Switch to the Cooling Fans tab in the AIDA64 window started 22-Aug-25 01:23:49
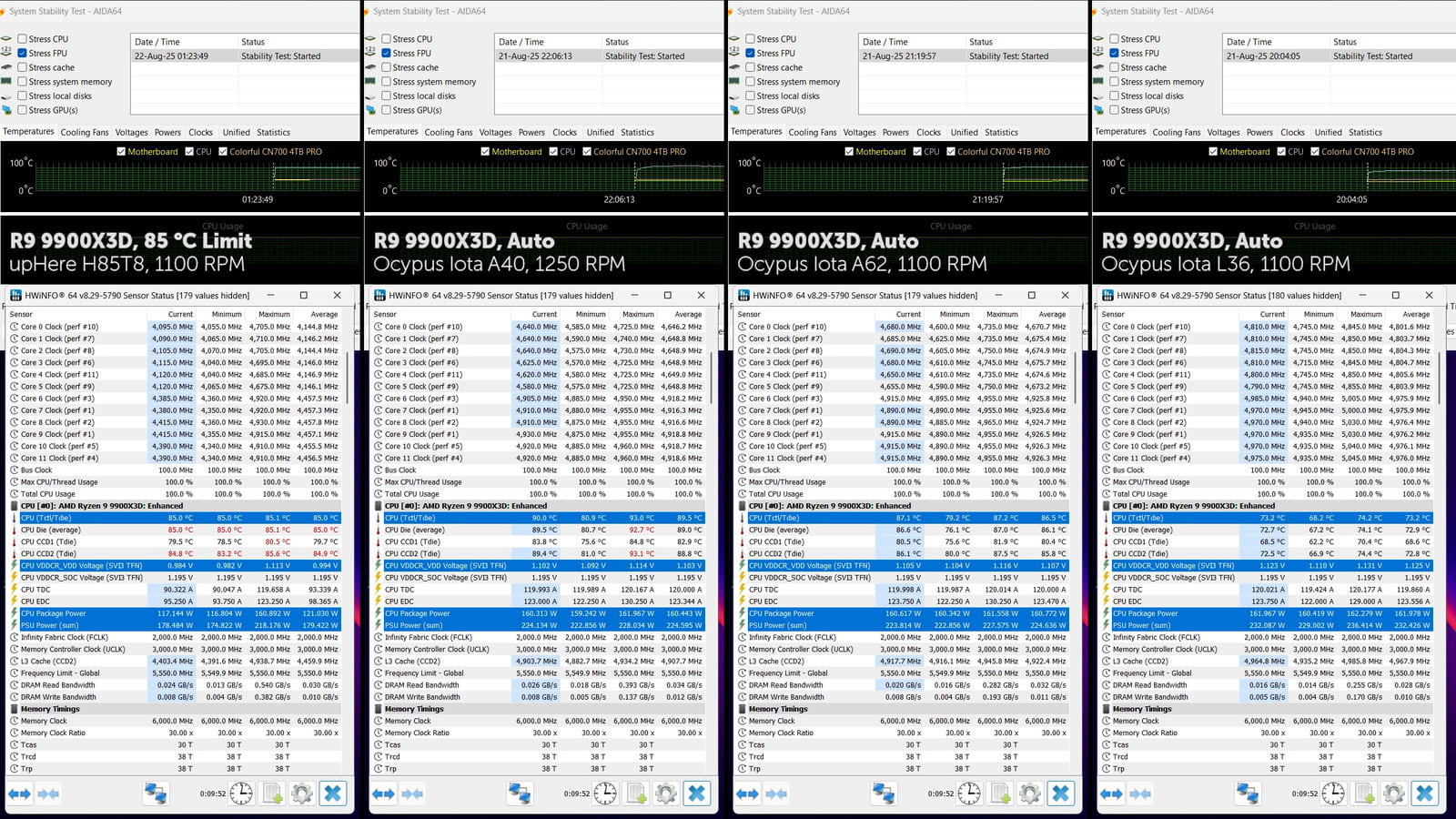Image resolution: width=1456 pixels, height=819 pixels. point(85,132)
